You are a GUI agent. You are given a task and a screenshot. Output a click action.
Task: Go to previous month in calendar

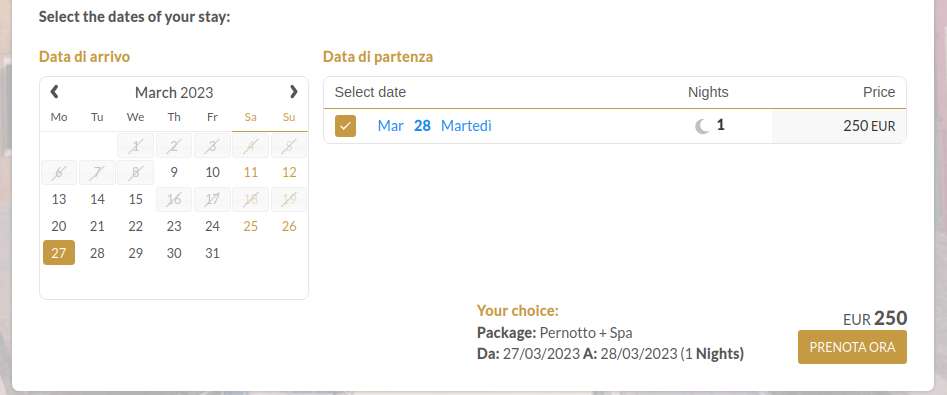tap(54, 92)
